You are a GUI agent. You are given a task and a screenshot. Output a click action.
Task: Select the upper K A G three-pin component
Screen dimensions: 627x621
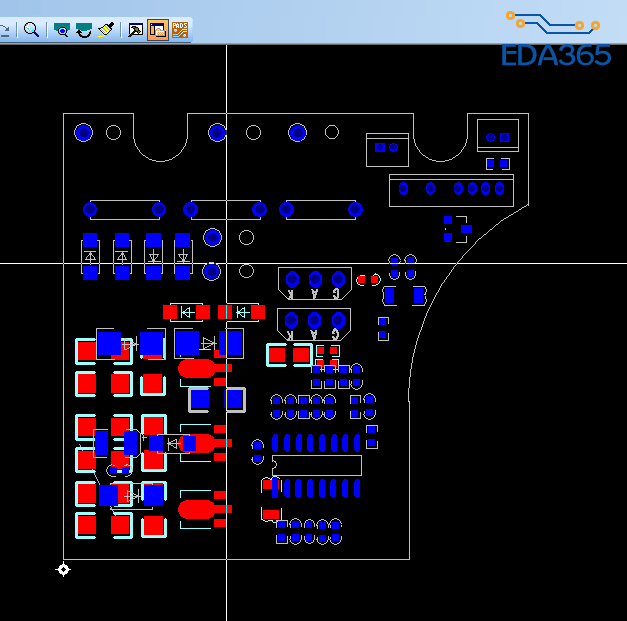point(315,283)
